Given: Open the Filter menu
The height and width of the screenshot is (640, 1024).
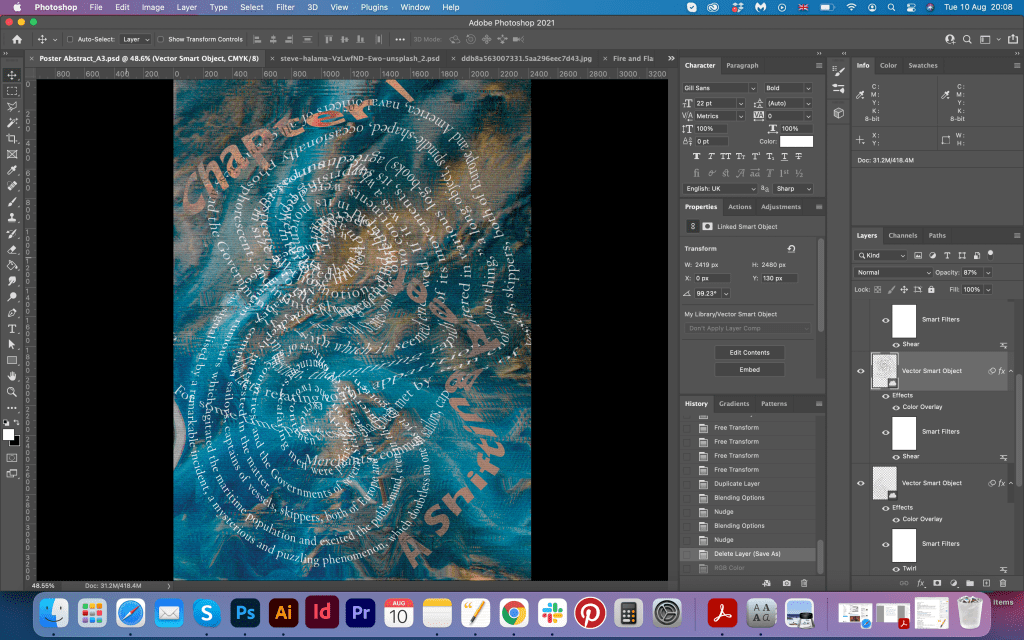Looking at the screenshot, I should [x=285, y=7].
